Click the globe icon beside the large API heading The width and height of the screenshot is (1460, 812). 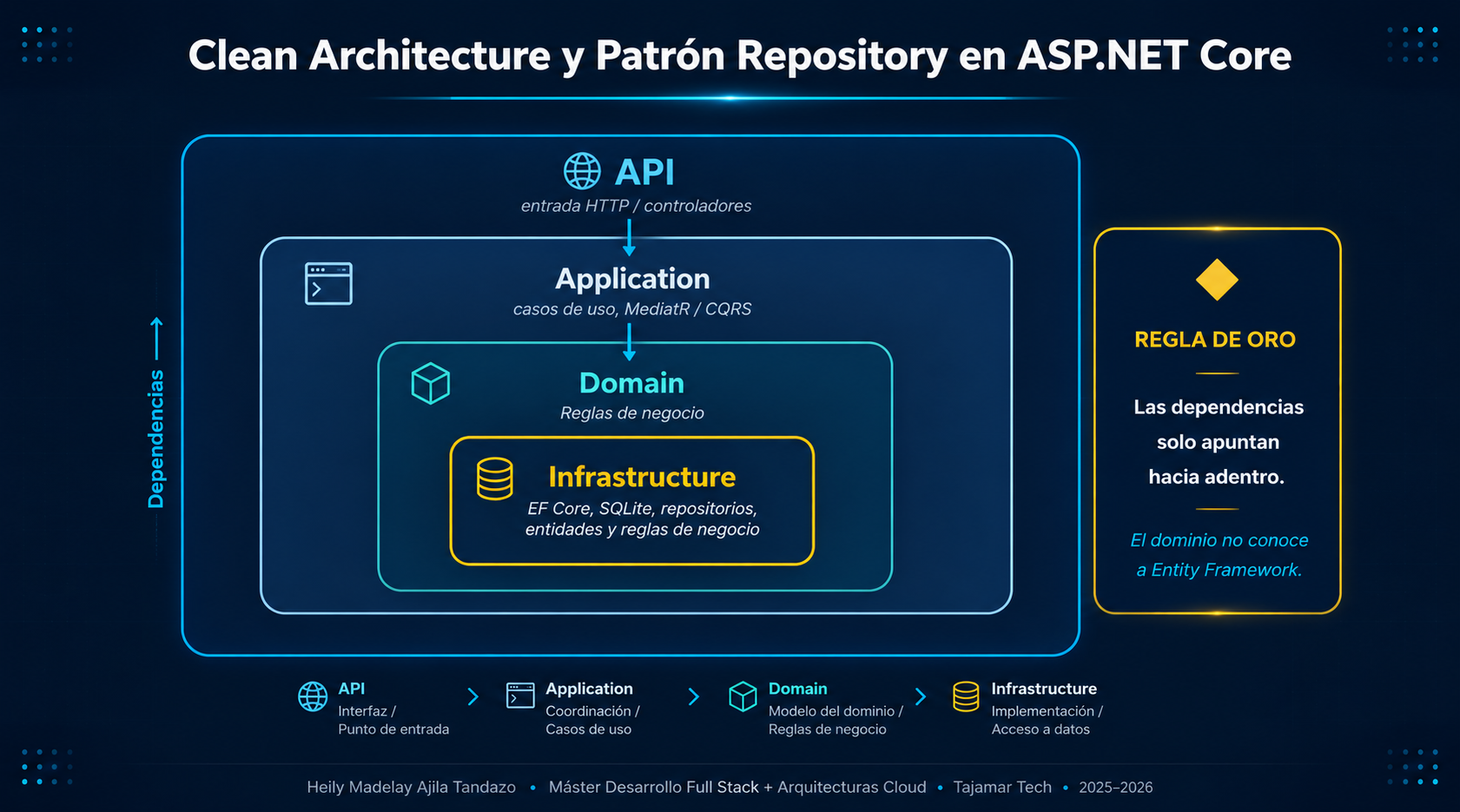click(582, 171)
